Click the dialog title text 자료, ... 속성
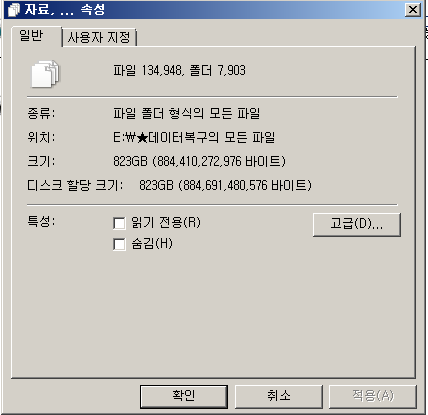 [x=65, y=10]
